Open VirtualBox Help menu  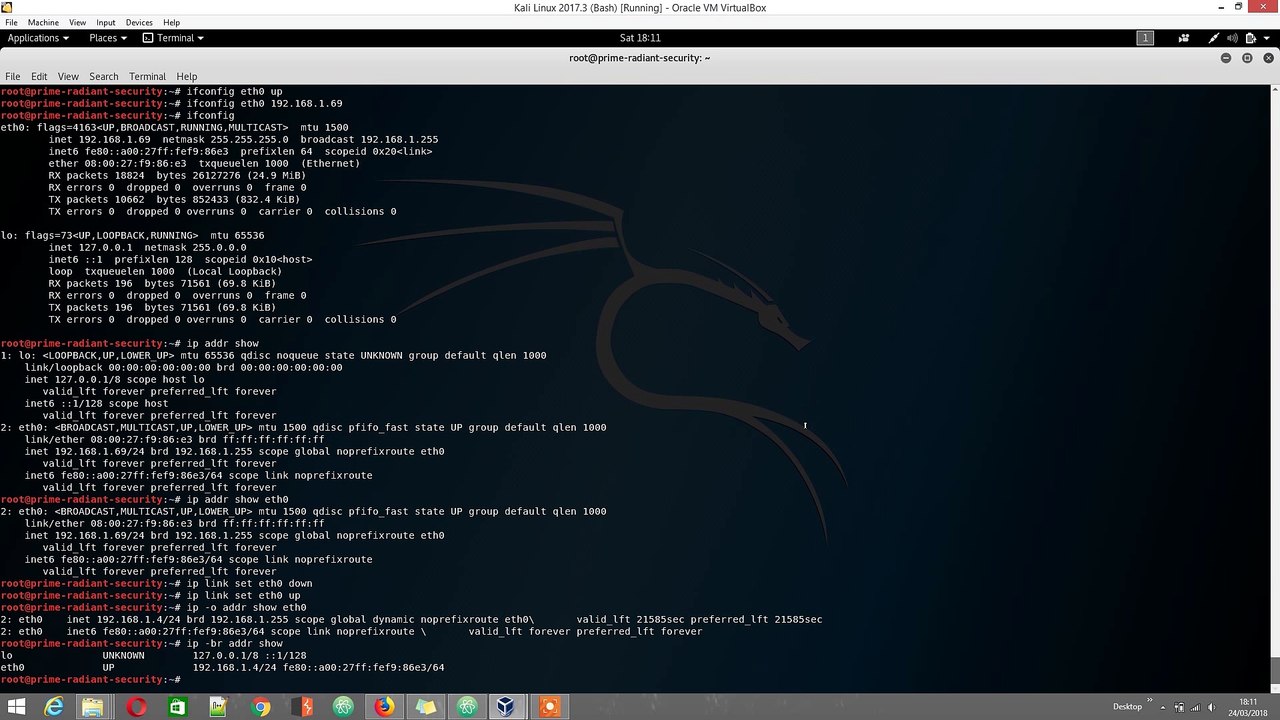click(x=171, y=22)
